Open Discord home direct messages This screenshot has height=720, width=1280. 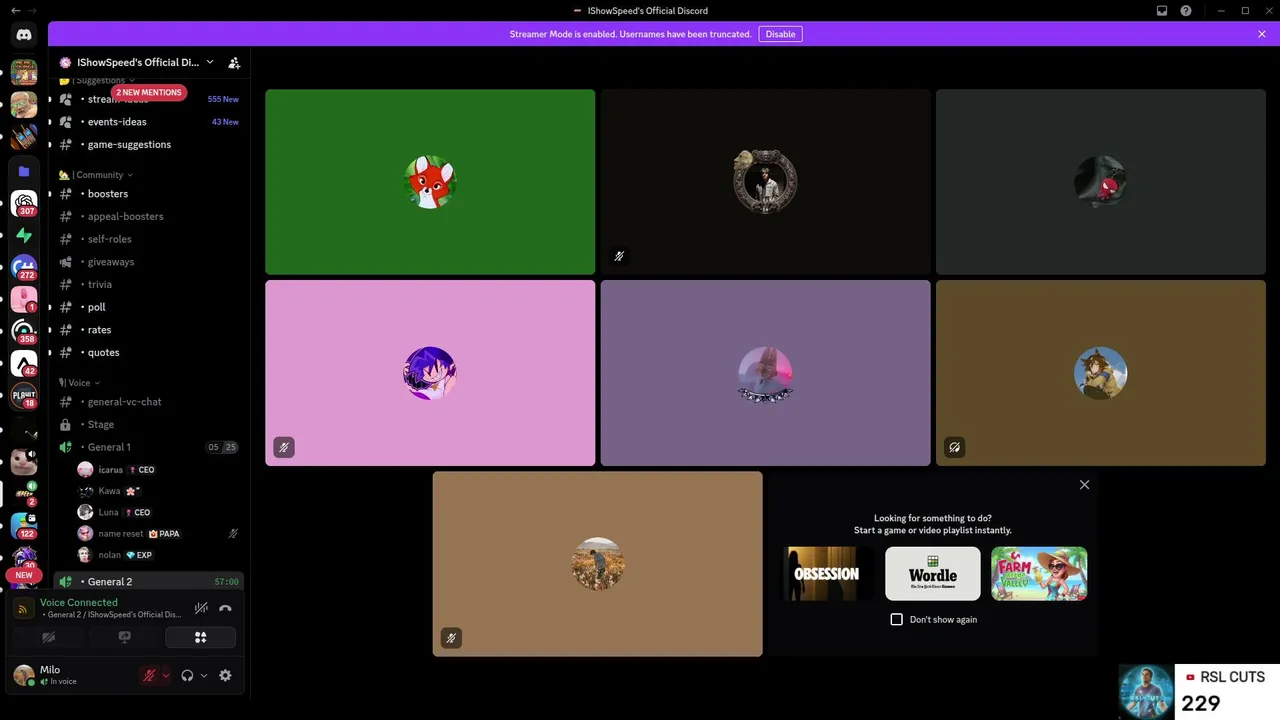pos(24,34)
